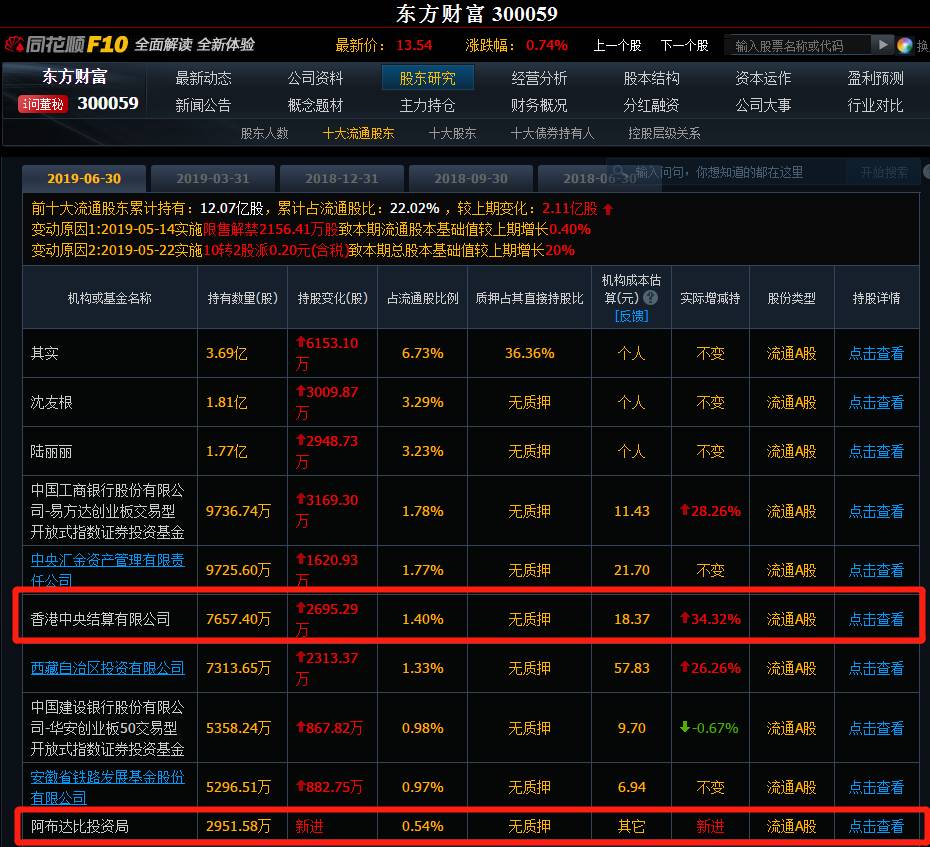Image resolution: width=930 pixels, height=847 pixels.
Task: Go to 股东人数 sub-section
Action: click(x=265, y=133)
